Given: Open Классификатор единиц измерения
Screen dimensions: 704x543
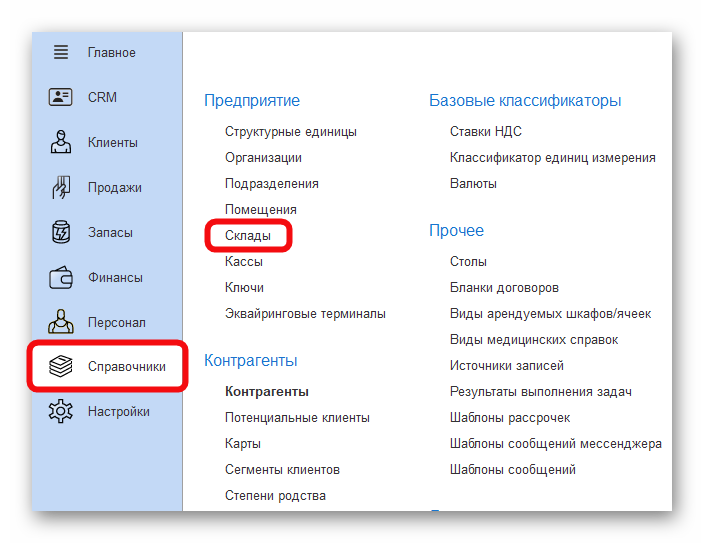Looking at the screenshot, I should click(553, 158).
